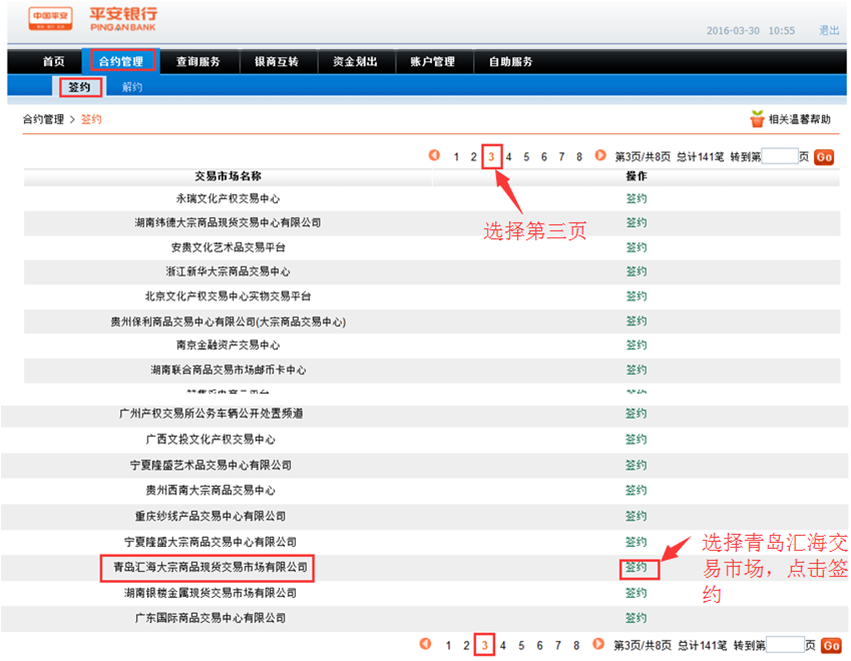
Task: Click 合约管理 in the breadcrumb
Action: pos(43,119)
